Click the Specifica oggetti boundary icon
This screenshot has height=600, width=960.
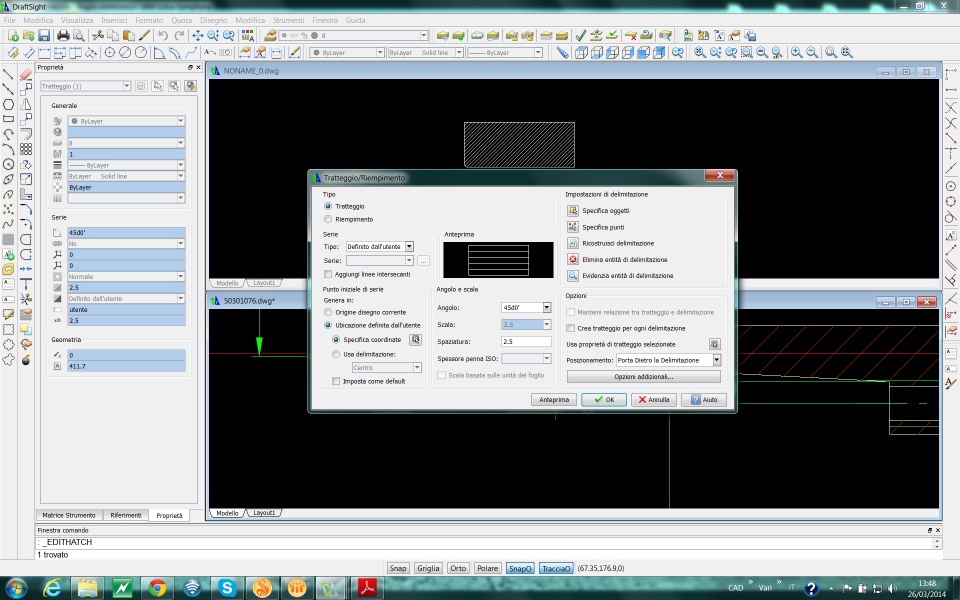(x=573, y=211)
